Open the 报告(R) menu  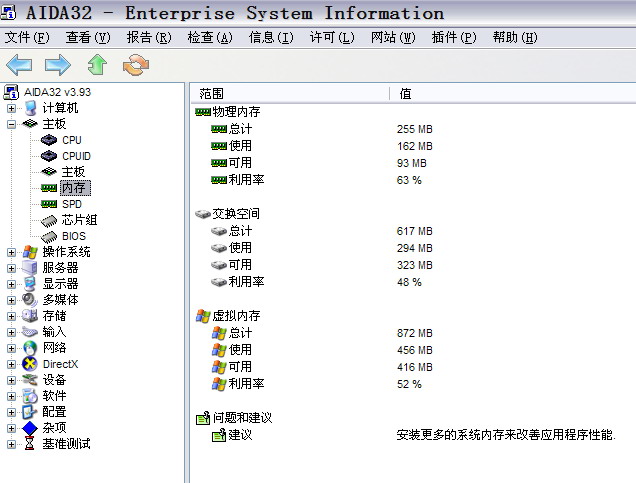pos(149,38)
